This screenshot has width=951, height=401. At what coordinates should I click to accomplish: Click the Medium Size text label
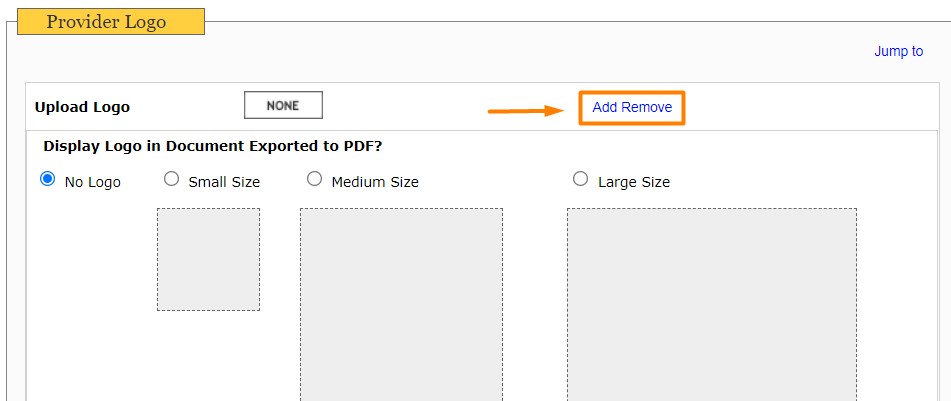(x=375, y=182)
